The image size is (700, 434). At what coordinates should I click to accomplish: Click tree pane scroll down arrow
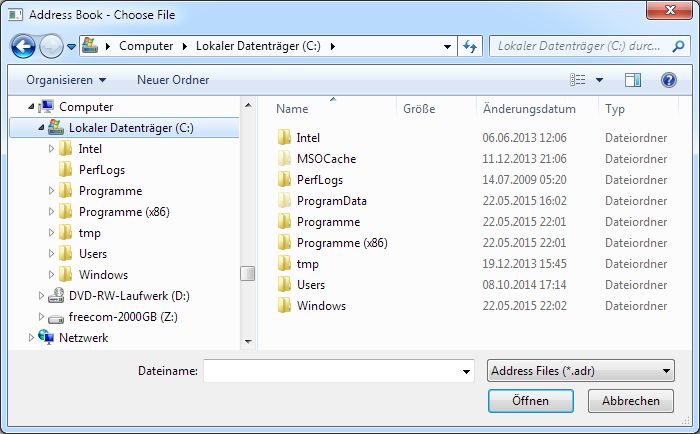248,342
